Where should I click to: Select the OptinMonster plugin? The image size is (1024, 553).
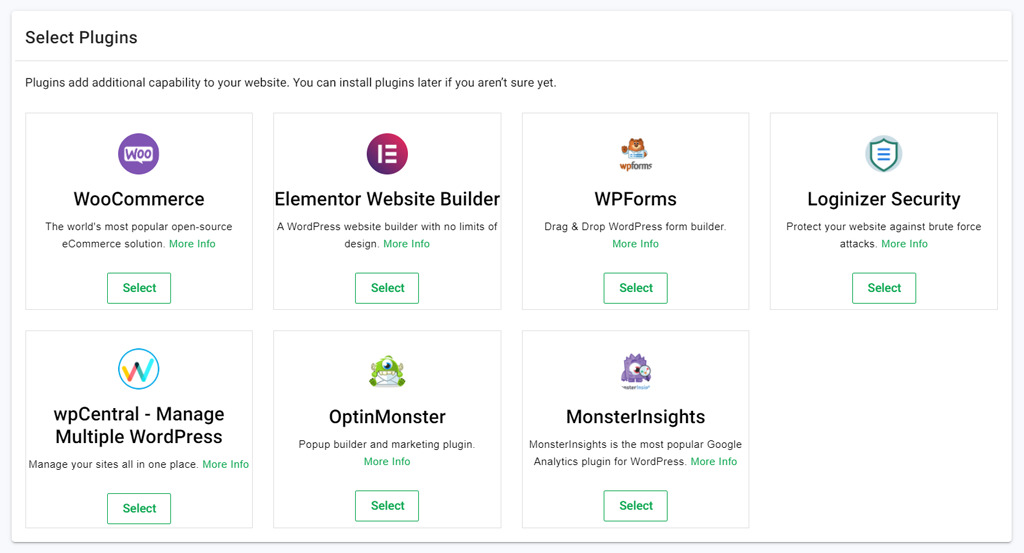pos(387,506)
